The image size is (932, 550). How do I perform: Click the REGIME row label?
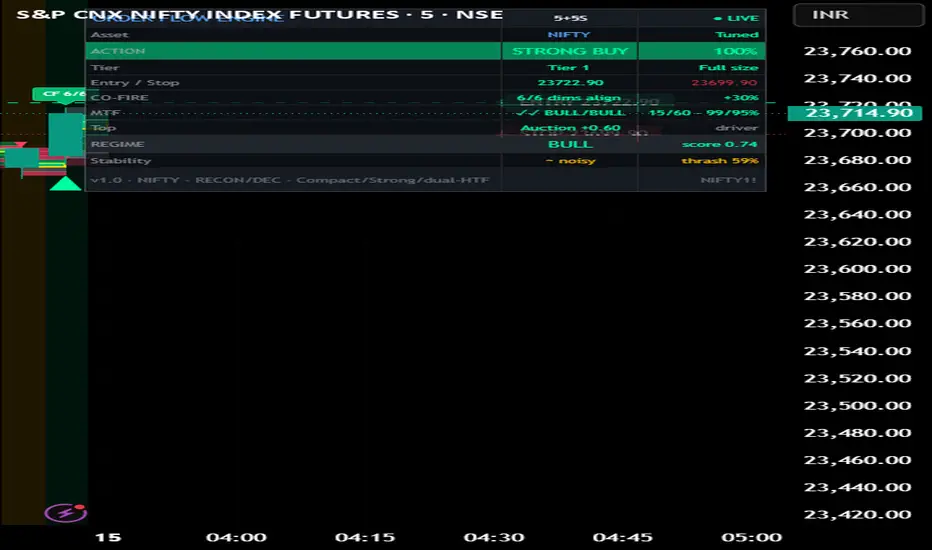click(x=118, y=144)
